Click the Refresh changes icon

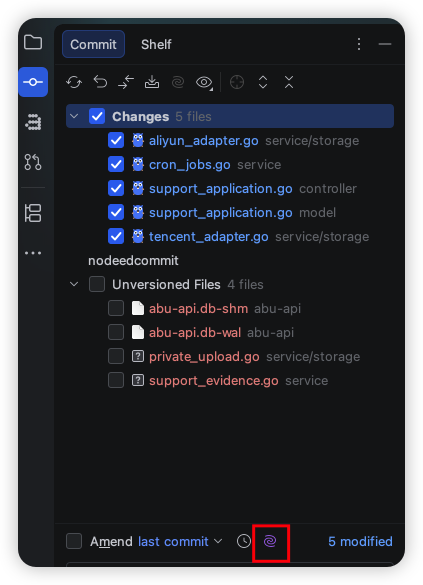pos(74,82)
